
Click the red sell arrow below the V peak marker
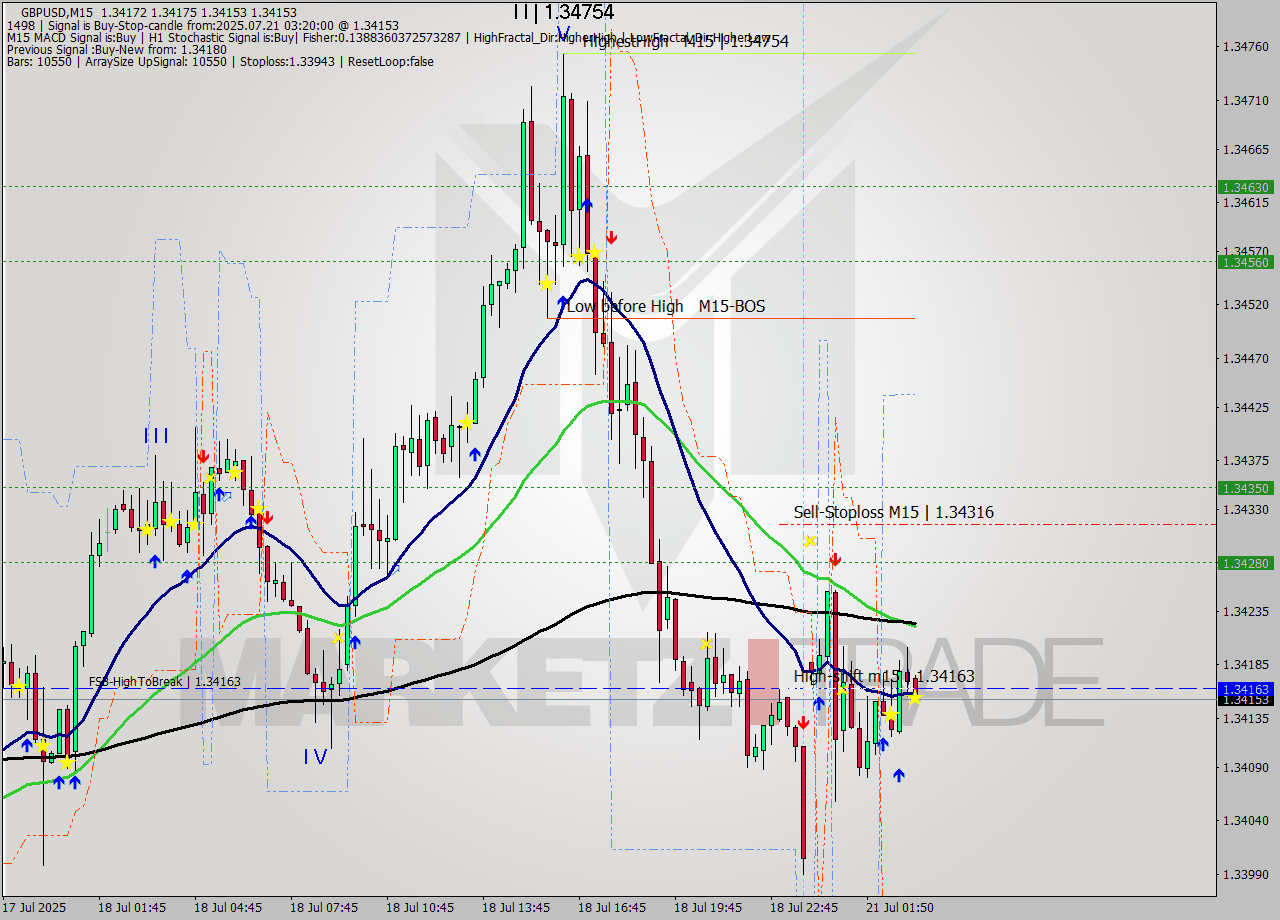611,238
